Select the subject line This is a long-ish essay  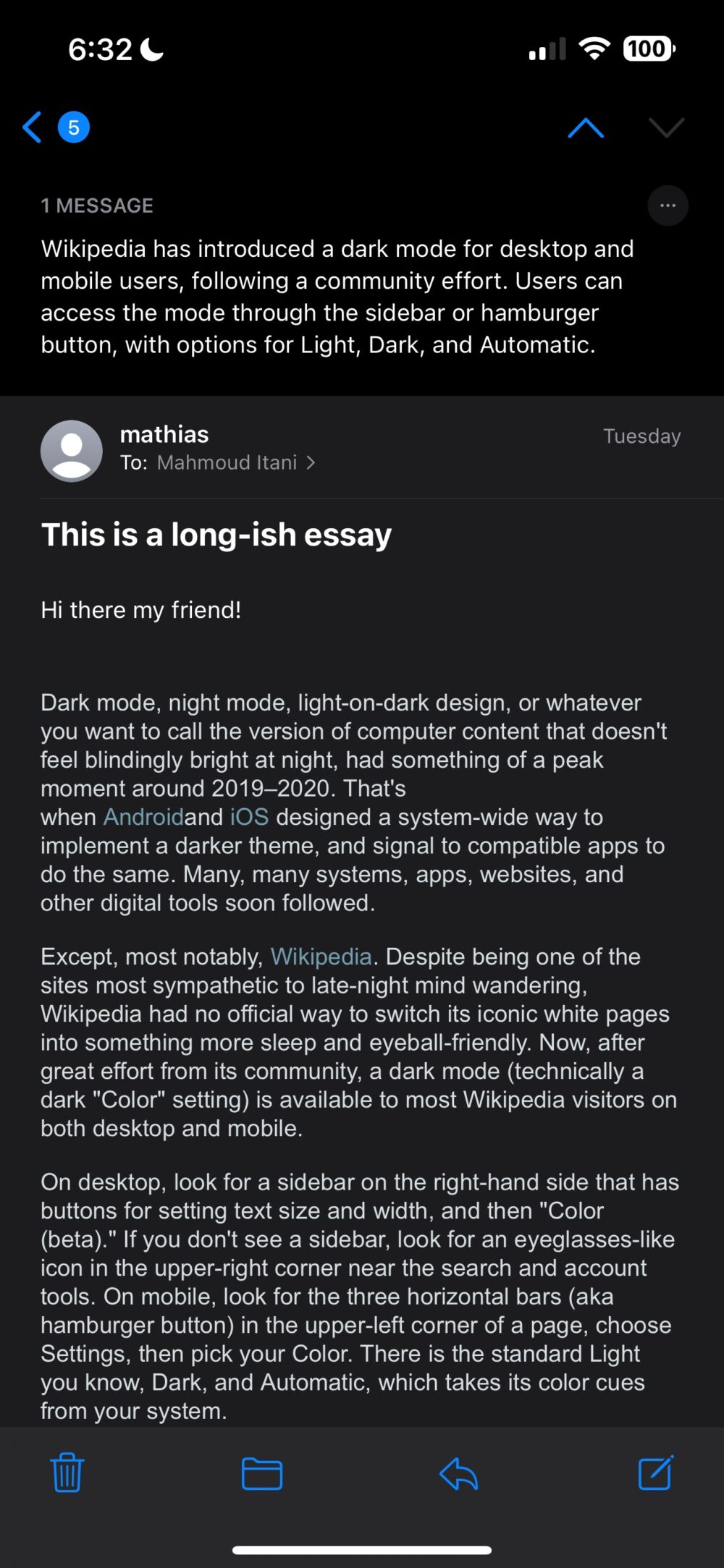[x=216, y=534]
